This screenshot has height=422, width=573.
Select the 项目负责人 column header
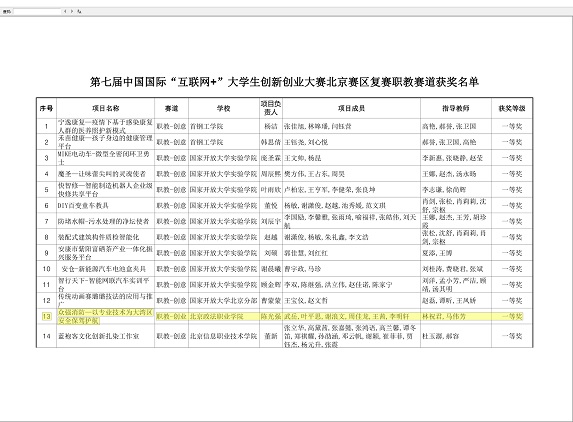[x=270, y=108]
